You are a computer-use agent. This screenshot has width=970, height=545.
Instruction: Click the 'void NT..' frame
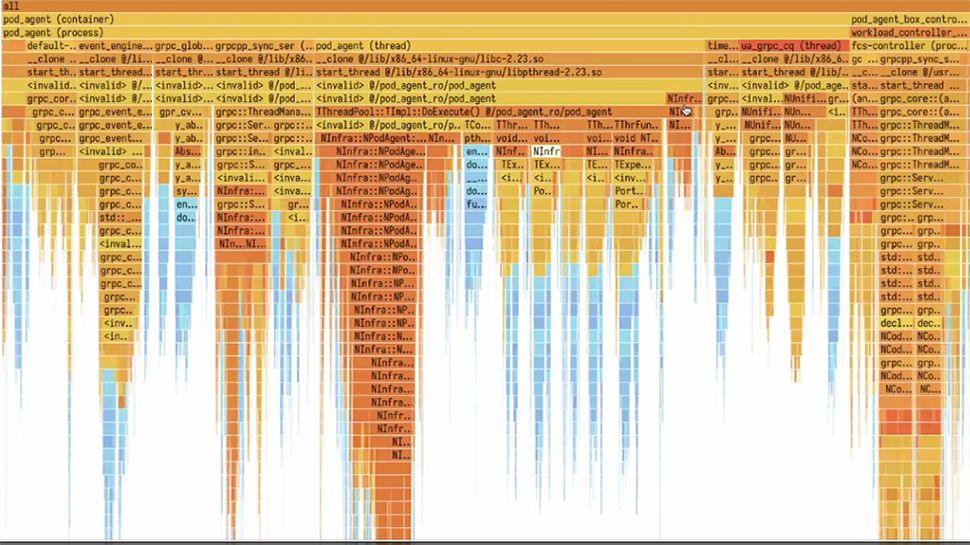point(637,138)
